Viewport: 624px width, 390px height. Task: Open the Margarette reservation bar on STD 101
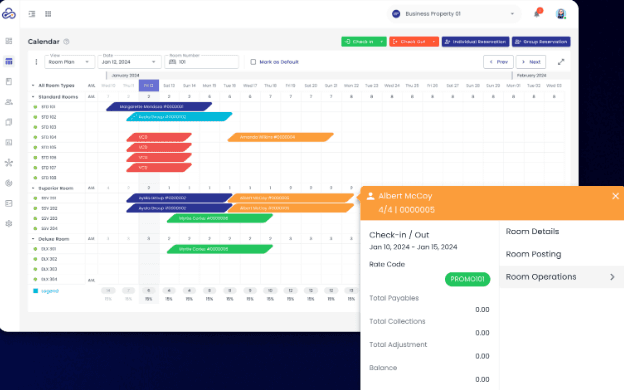pos(159,107)
